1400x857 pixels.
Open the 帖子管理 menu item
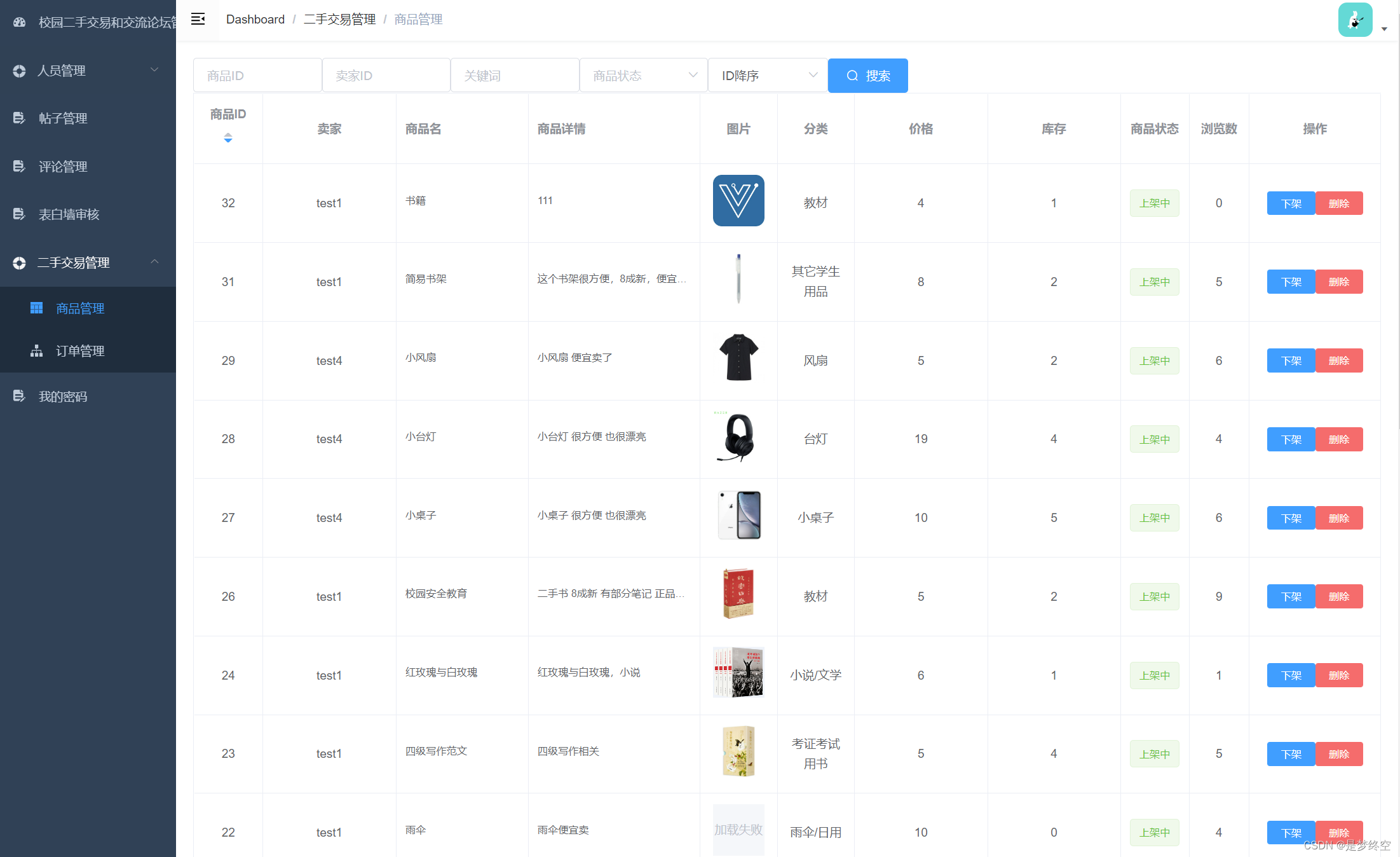click(62, 118)
